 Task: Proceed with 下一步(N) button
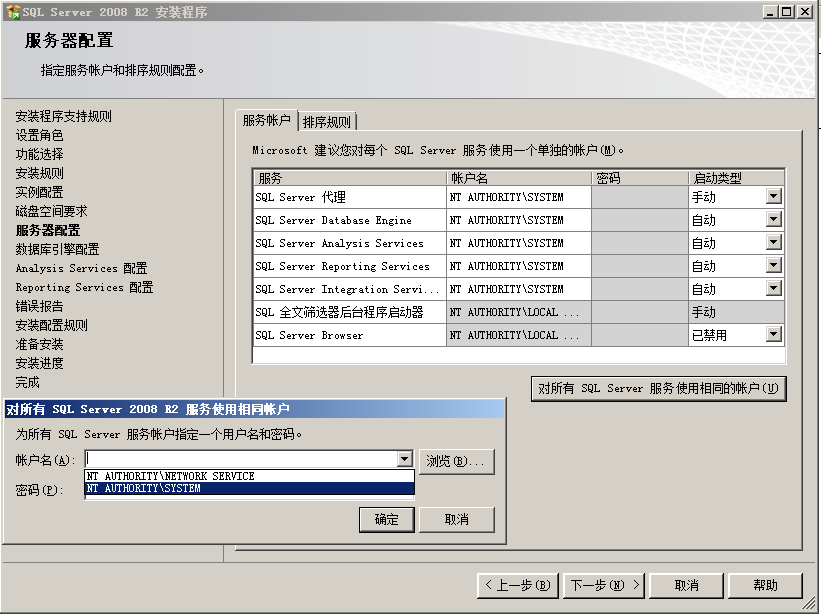pos(603,585)
